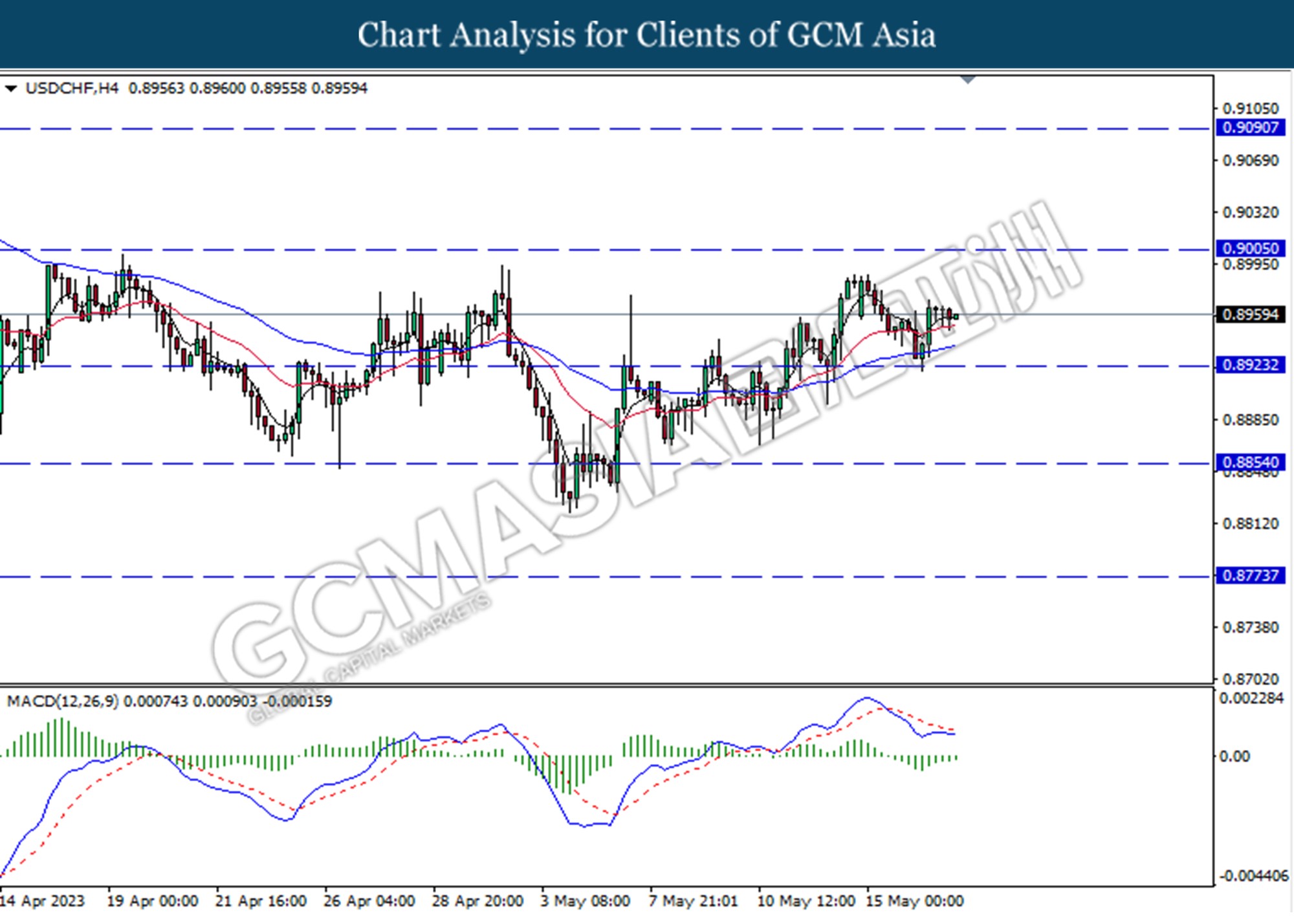Click the 0.91050 price scale value

pyautogui.click(x=1251, y=108)
